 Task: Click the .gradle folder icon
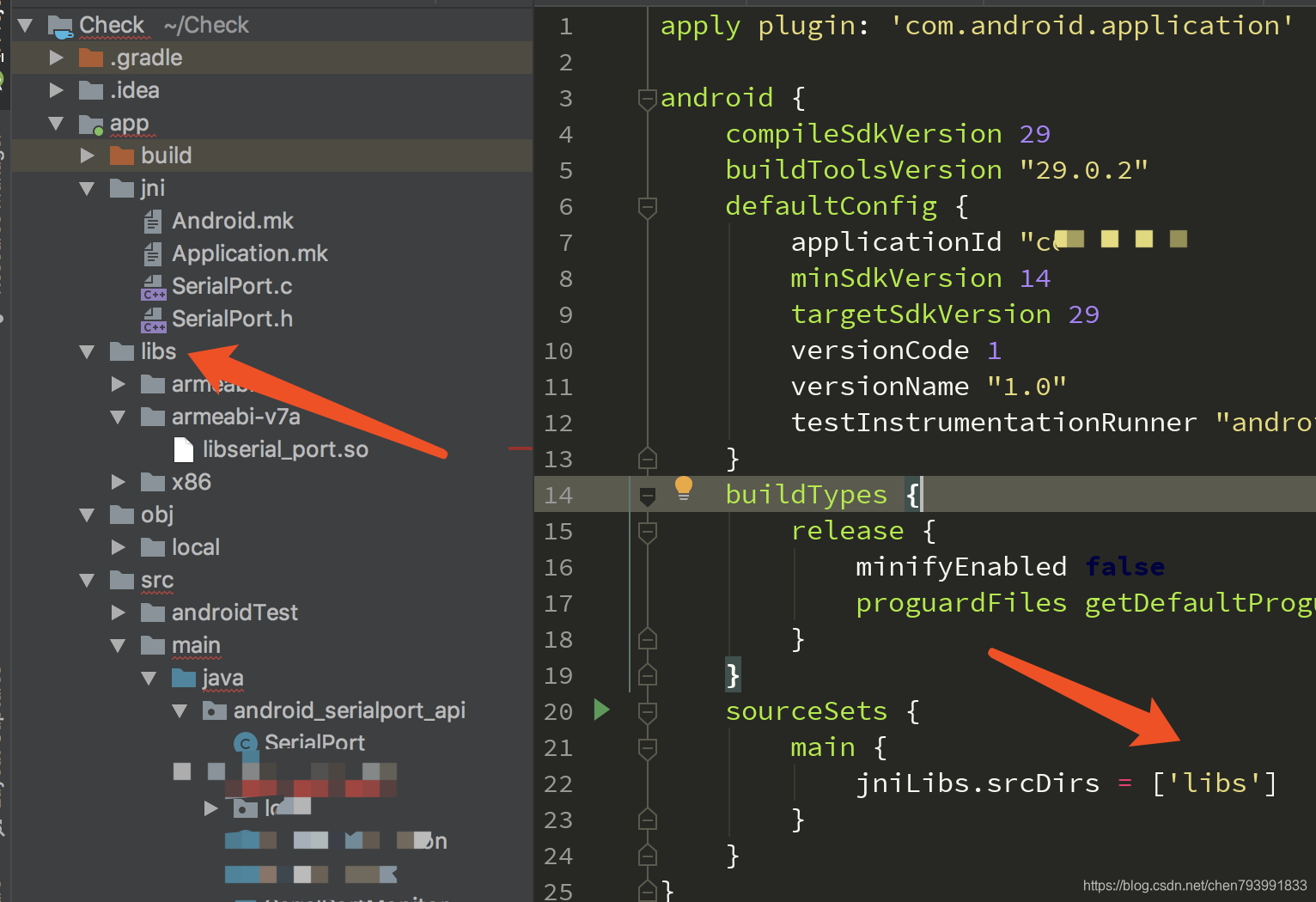pyautogui.click(x=91, y=58)
